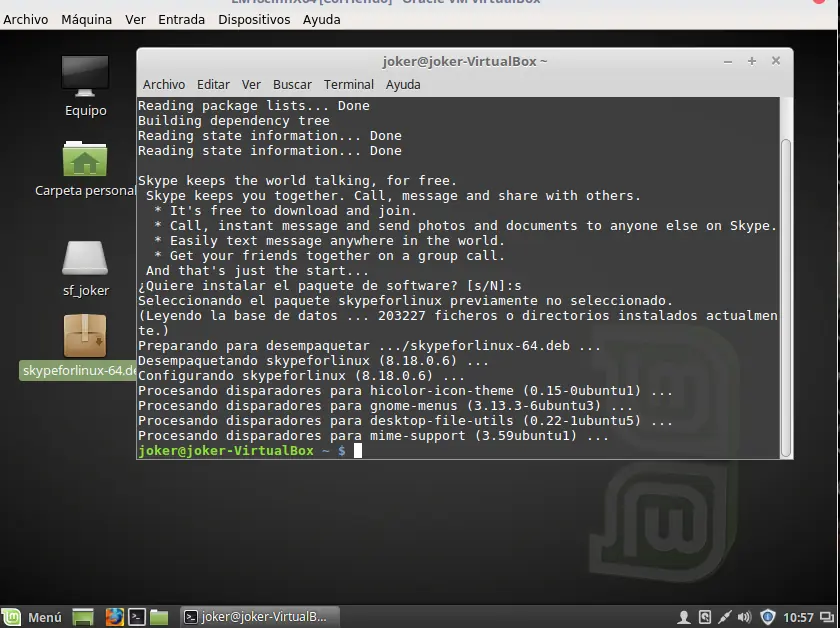Open the network connection tray icon

[x=724, y=618]
